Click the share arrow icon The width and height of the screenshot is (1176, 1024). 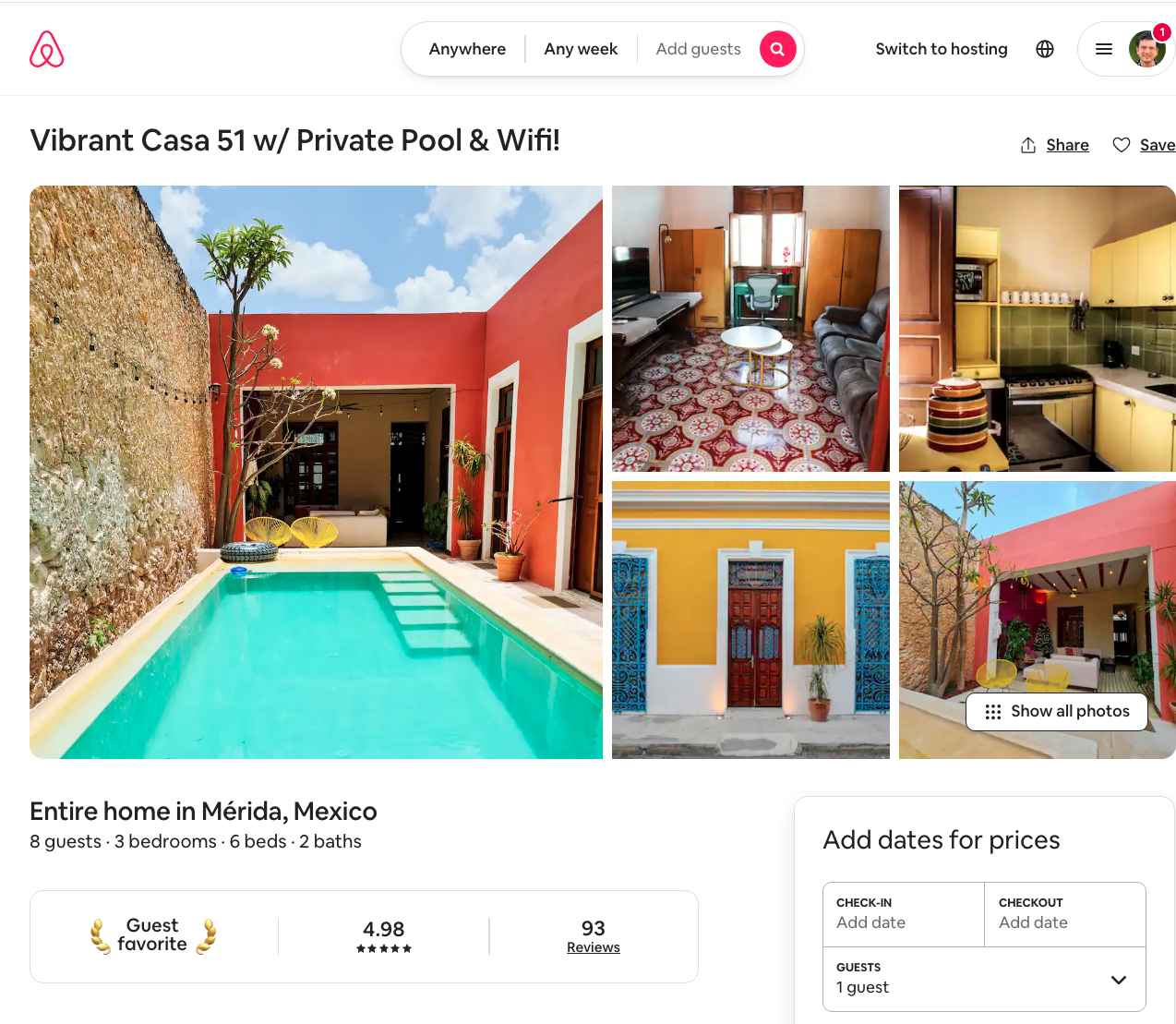(x=1028, y=145)
